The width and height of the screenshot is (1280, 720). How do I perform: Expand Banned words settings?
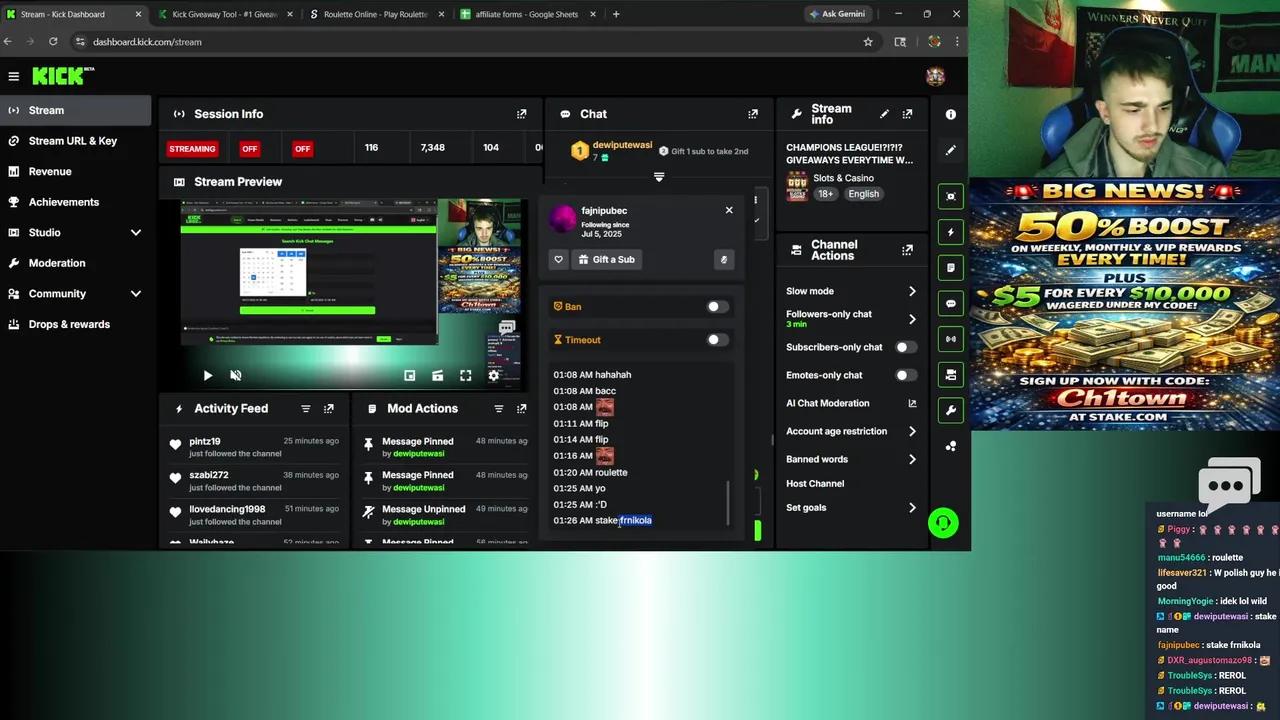pyautogui.click(x=912, y=459)
